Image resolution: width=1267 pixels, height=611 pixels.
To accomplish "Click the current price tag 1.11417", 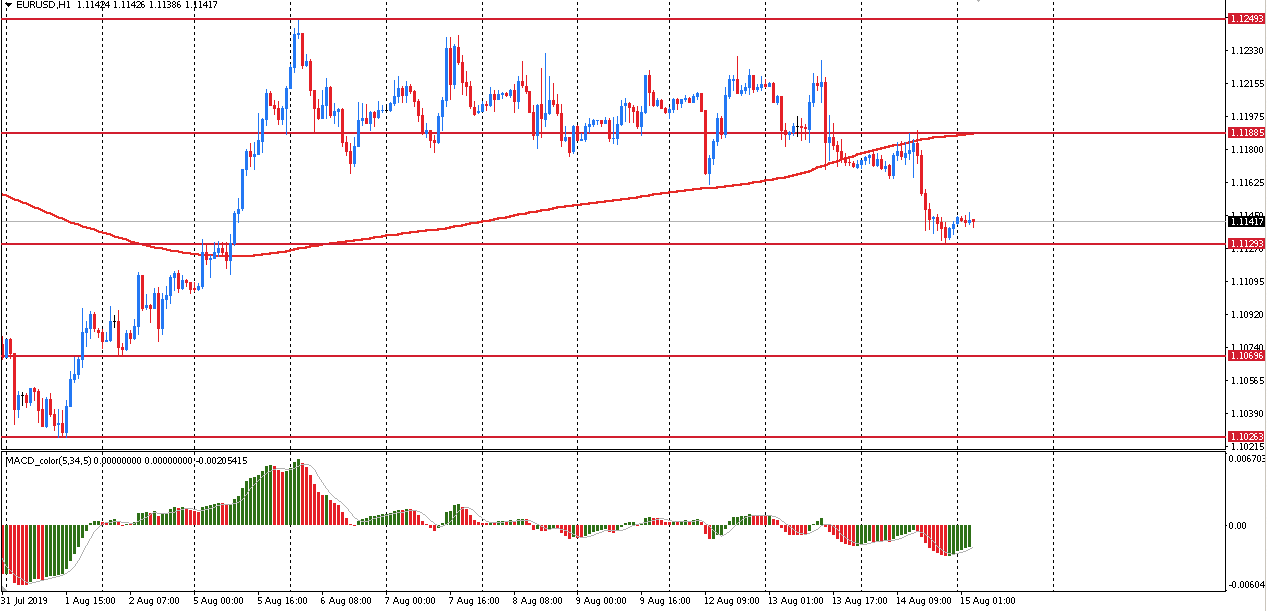I will click(1246, 222).
